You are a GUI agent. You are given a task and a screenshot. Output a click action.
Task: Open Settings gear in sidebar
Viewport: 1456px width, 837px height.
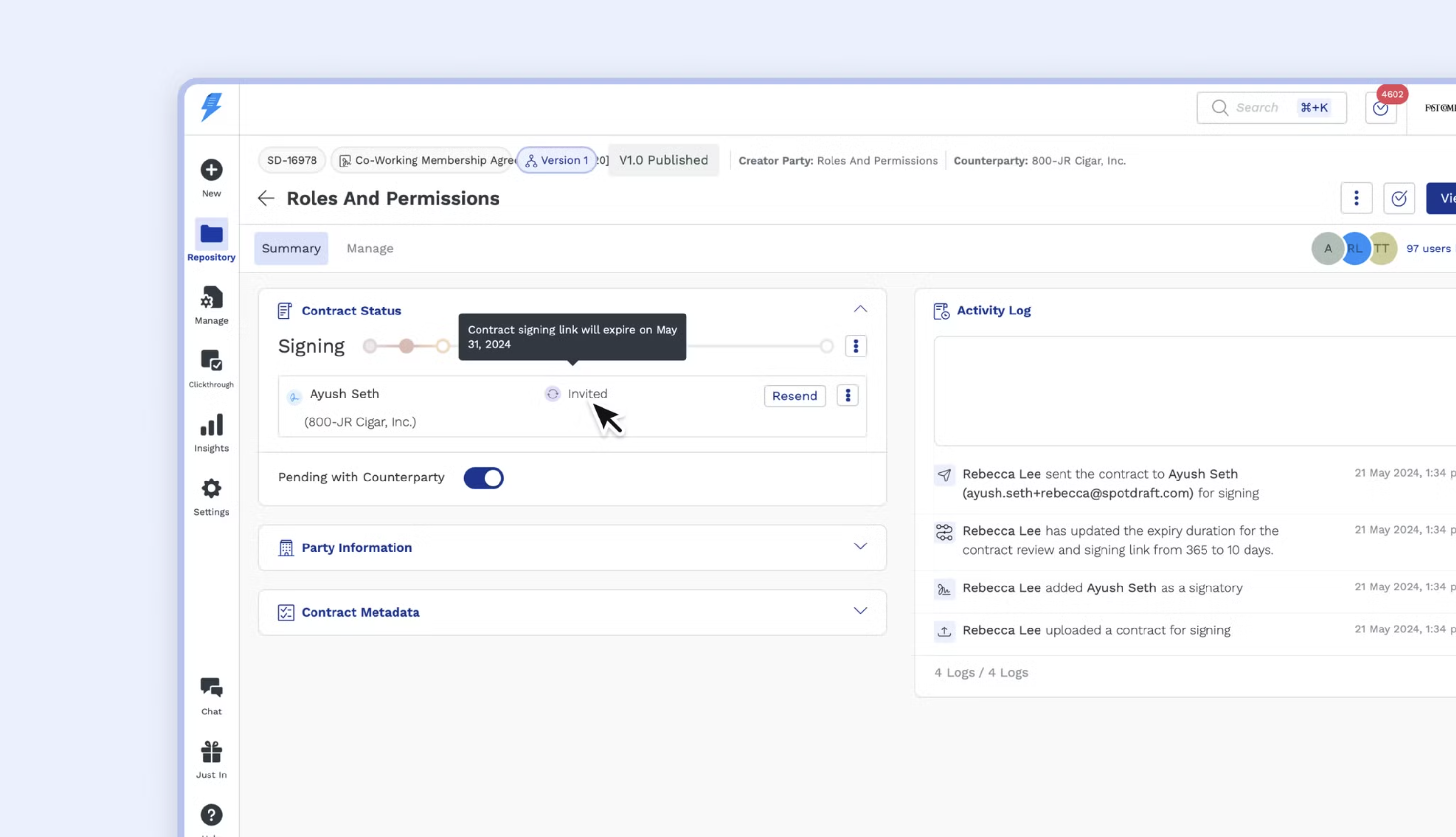tap(211, 489)
